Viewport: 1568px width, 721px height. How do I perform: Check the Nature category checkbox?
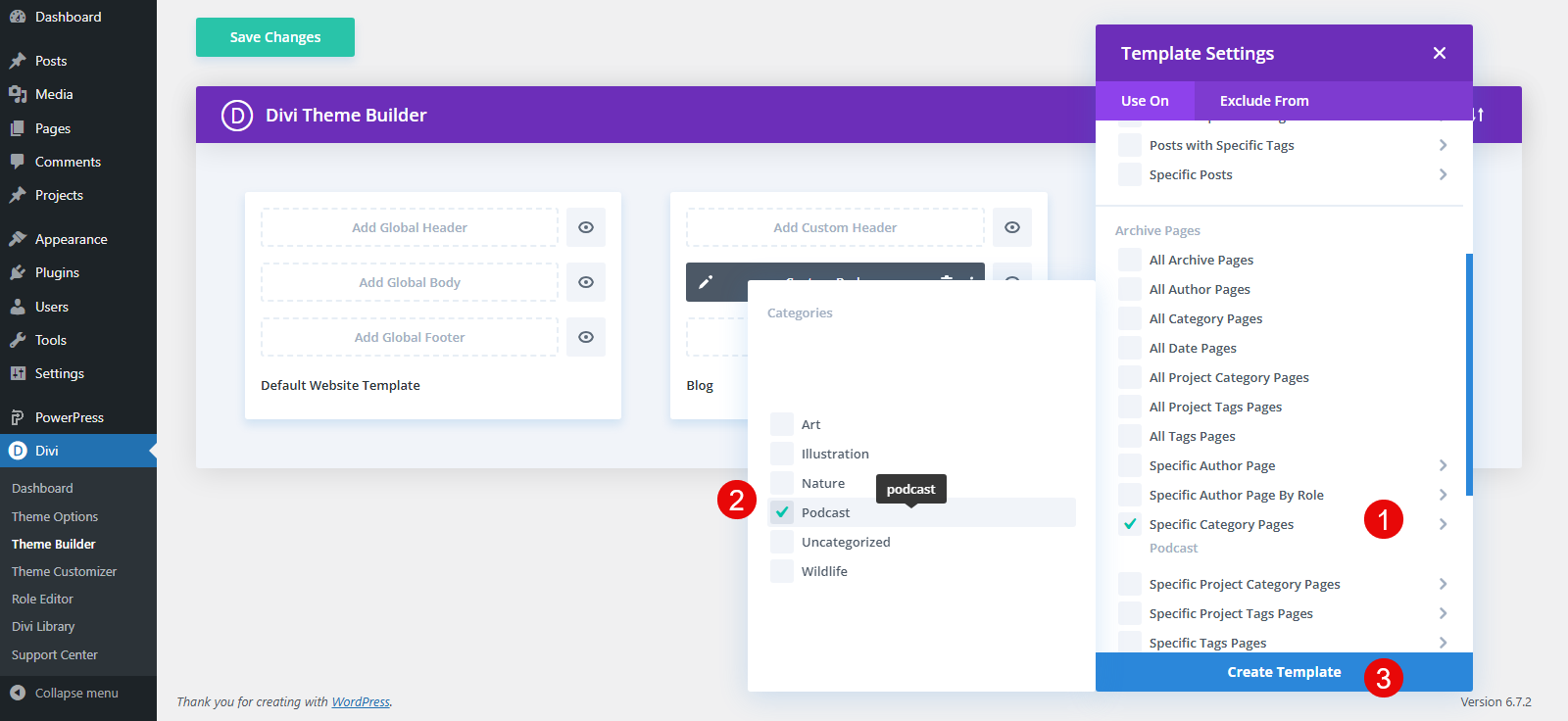tap(782, 483)
